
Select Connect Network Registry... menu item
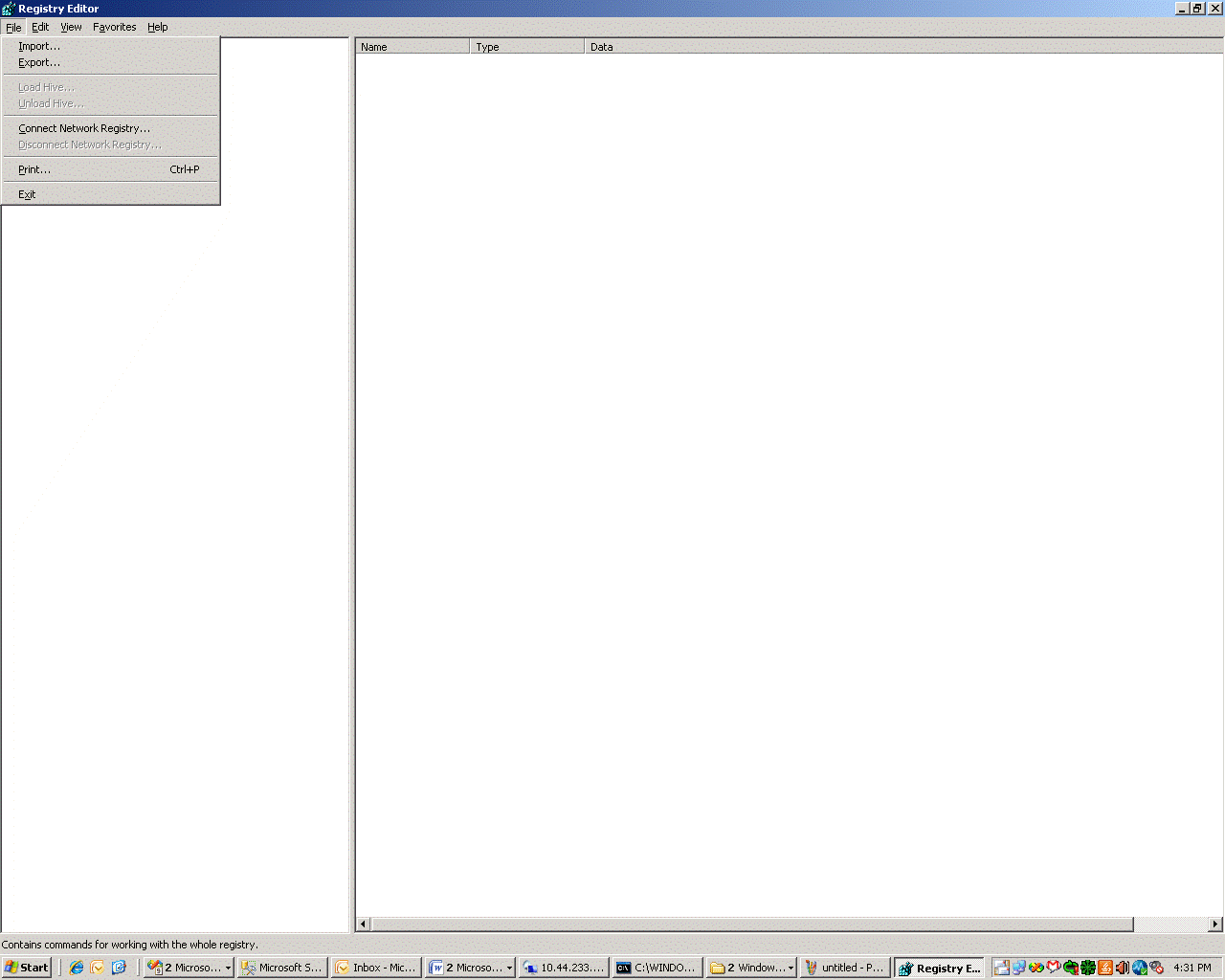tap(111, 128)
